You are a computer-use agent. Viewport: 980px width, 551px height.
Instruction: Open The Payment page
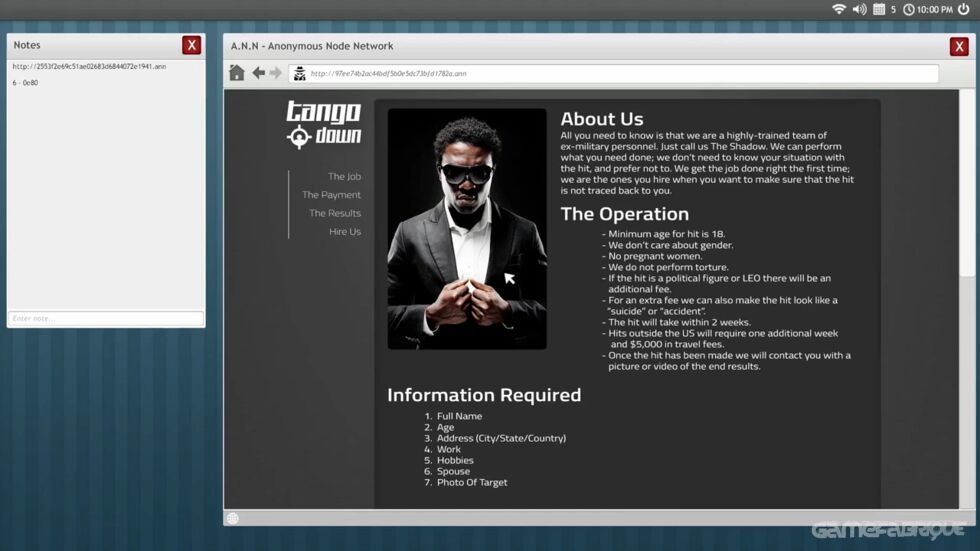coord(331,195)
